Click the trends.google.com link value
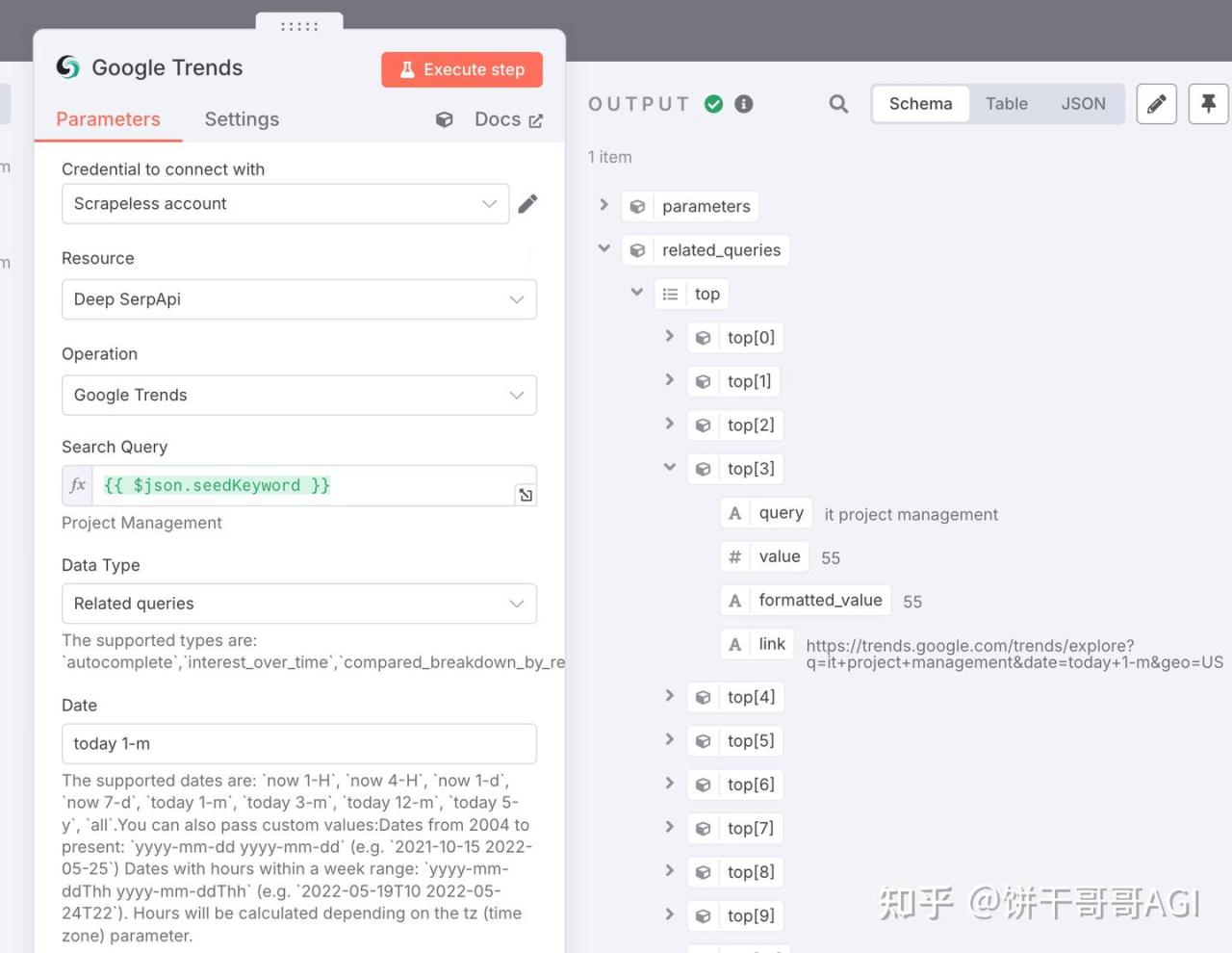This screenshot has width=1232, height=953. [1014, 654]
